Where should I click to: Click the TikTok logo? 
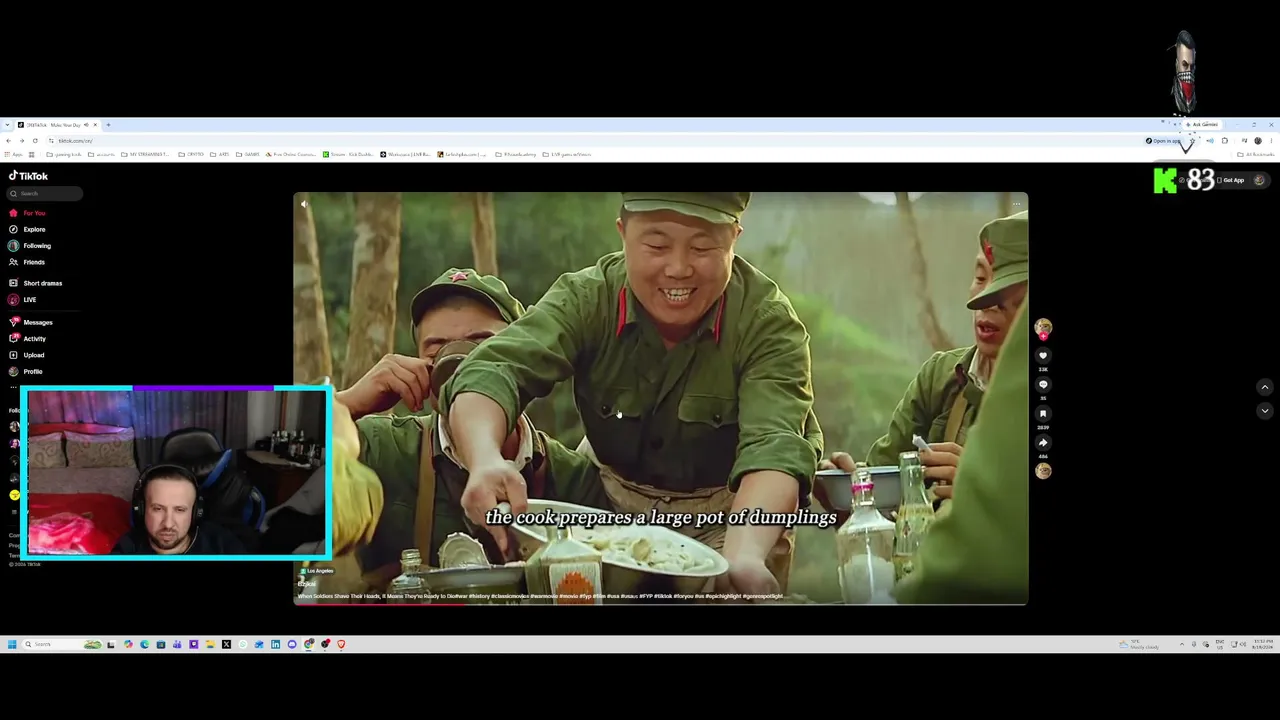[x=28, y=176]
